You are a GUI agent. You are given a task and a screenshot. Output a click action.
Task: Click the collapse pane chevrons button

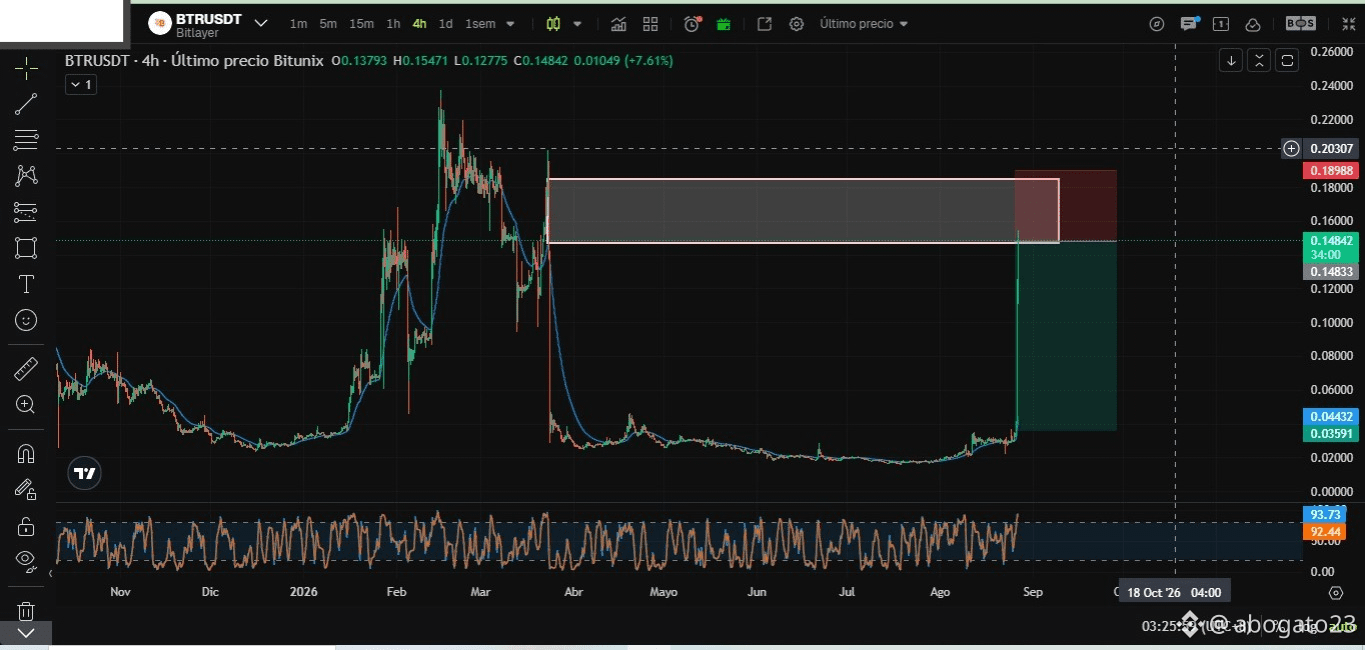(1259, 60)
